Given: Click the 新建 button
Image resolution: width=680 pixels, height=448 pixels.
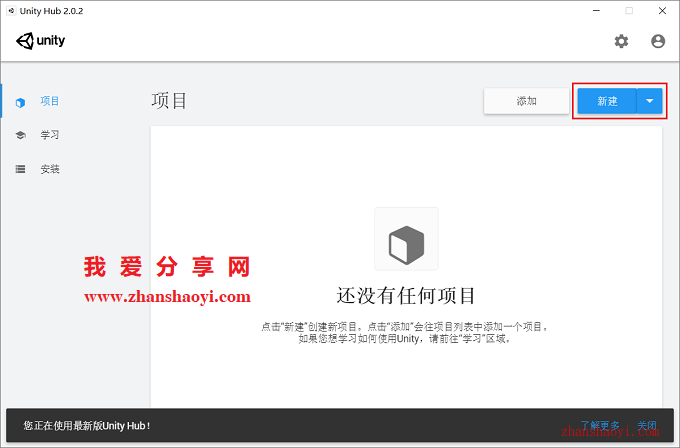Looking at the screenshot, I should (607, 101).
